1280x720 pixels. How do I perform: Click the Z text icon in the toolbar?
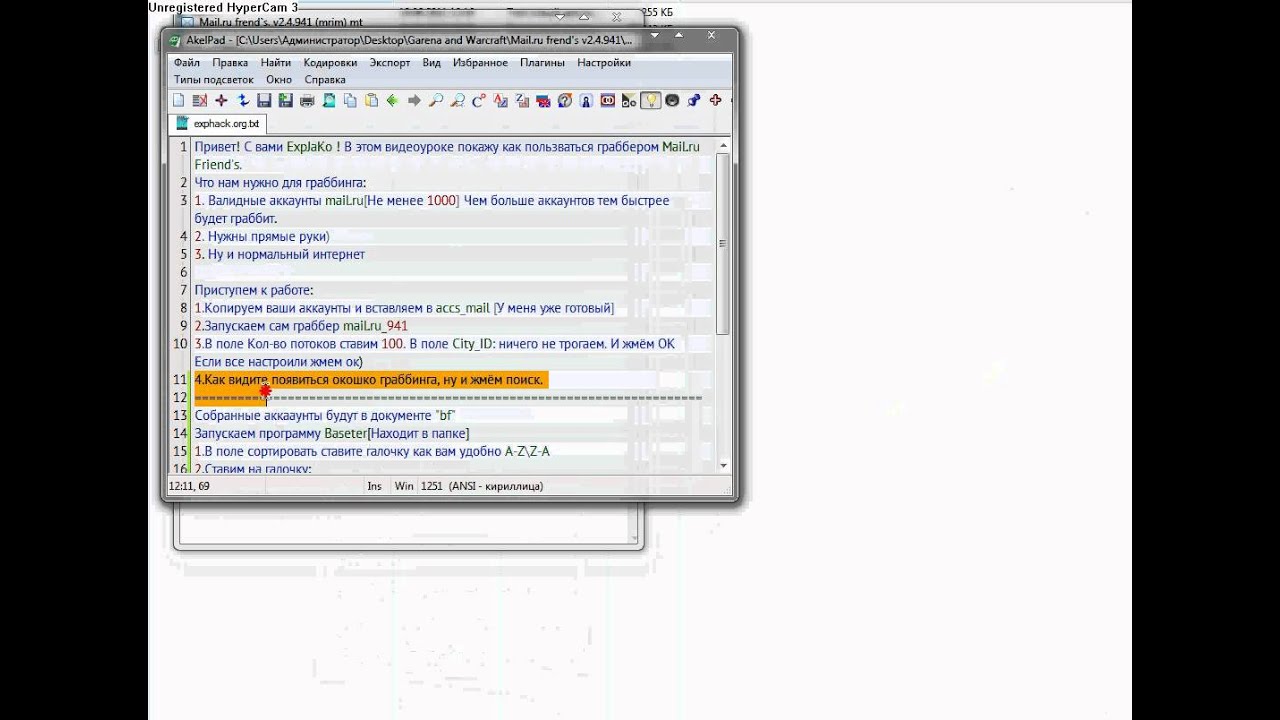pyautogui.click(x=522, y=100)
